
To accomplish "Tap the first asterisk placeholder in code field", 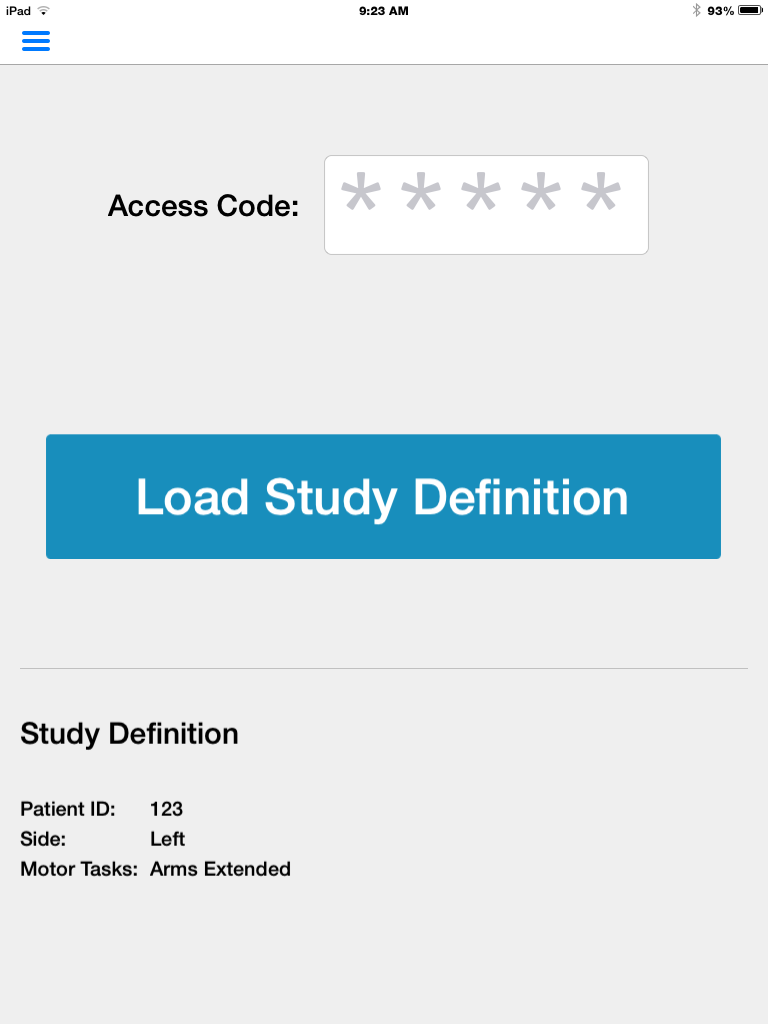I will coord(360,191).
